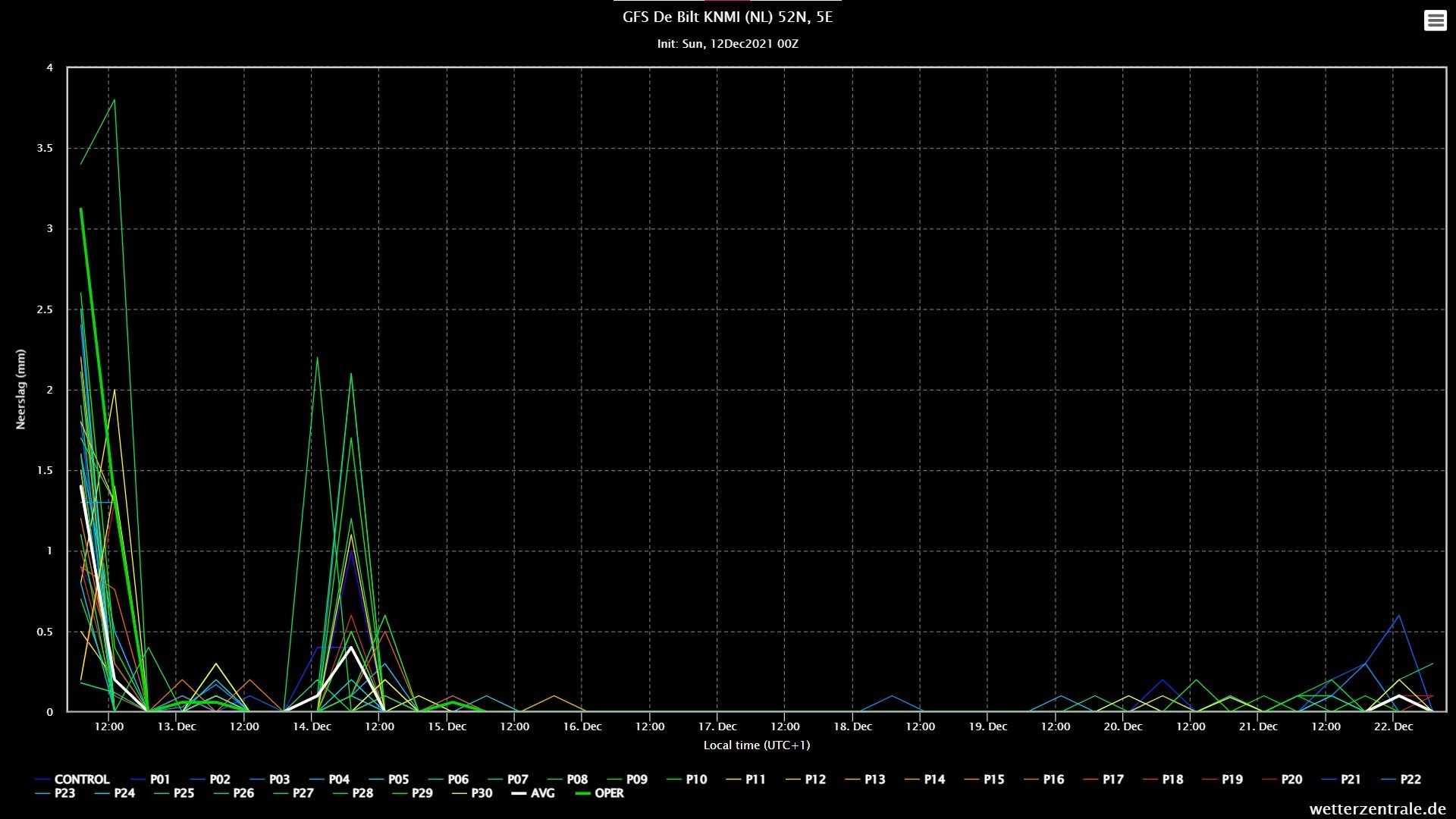Toggle legend entry P30

[x=472, y=793]
